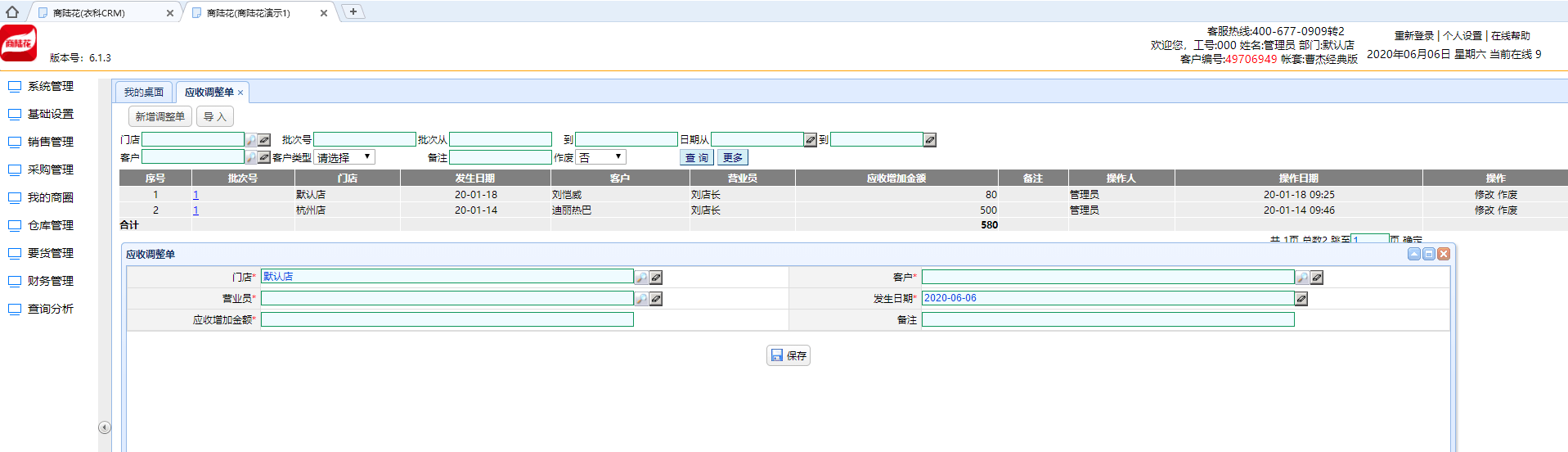Viewport: 1568px width, 452px height.
Task: Open 销售管理 sidebar menu
Action: coord(51,142)
